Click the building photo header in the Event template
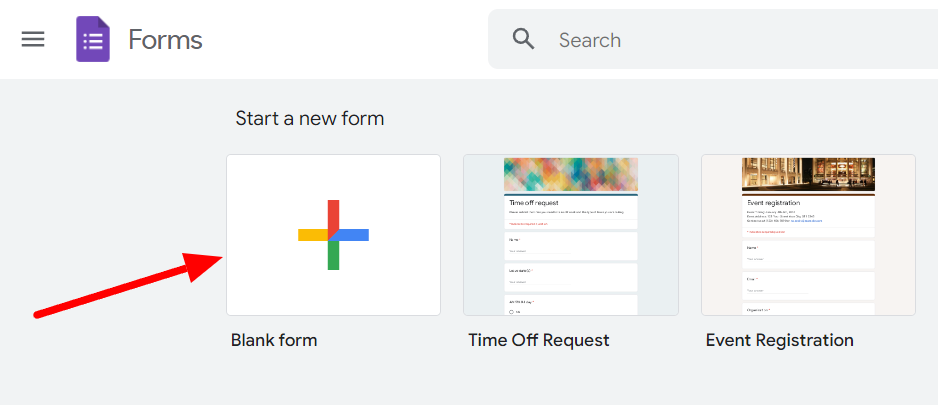This screenshot has width=938, height=407. coord(808,174)
